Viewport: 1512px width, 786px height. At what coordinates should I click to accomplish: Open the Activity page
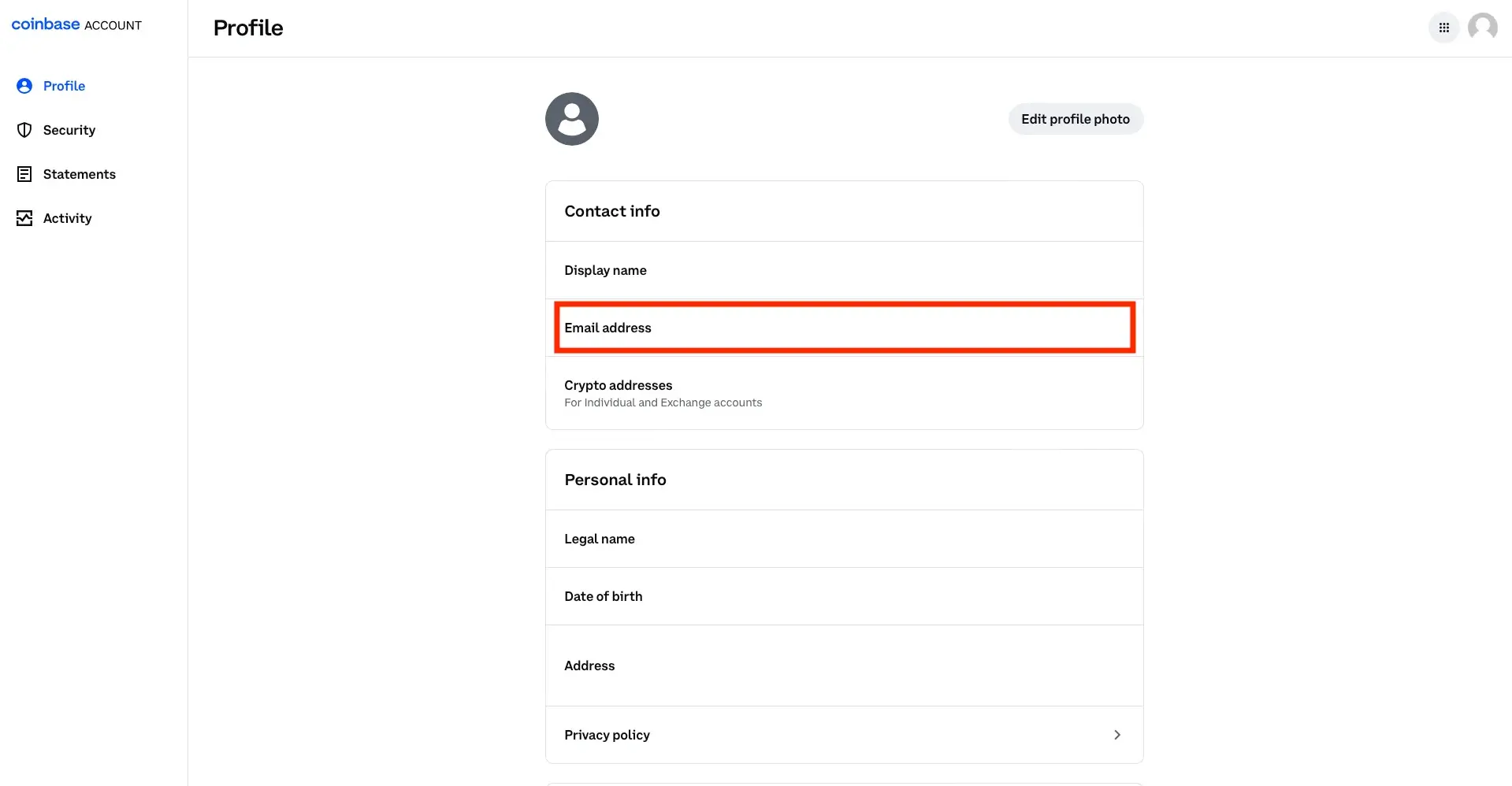tap(67, 218)
